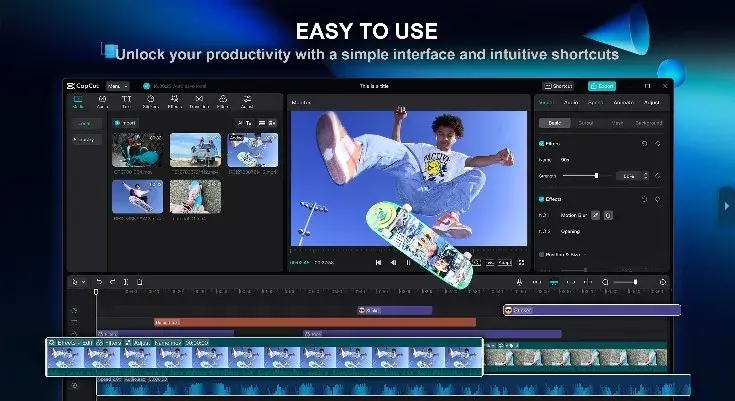Switch media bin to grid view

point(272,123)
